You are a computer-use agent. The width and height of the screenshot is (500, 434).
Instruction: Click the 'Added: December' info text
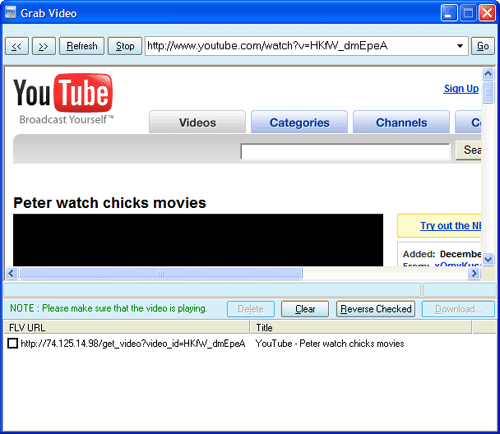442,254
